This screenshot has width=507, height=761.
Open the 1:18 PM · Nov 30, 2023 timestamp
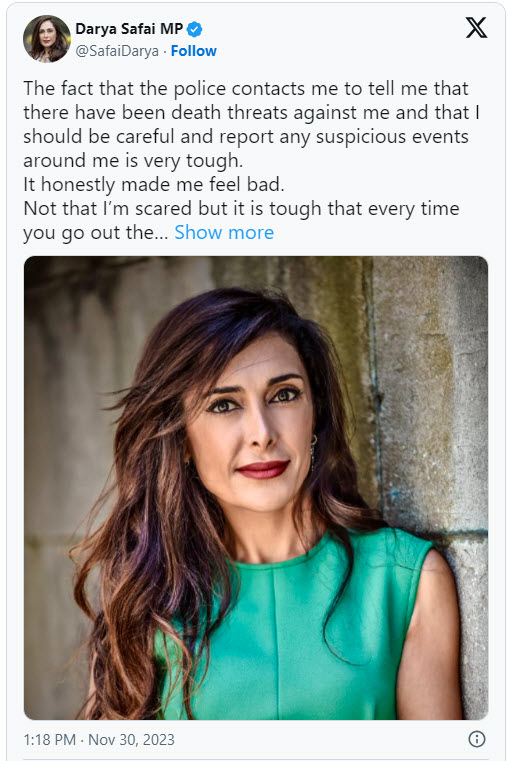tap(99, 740)
